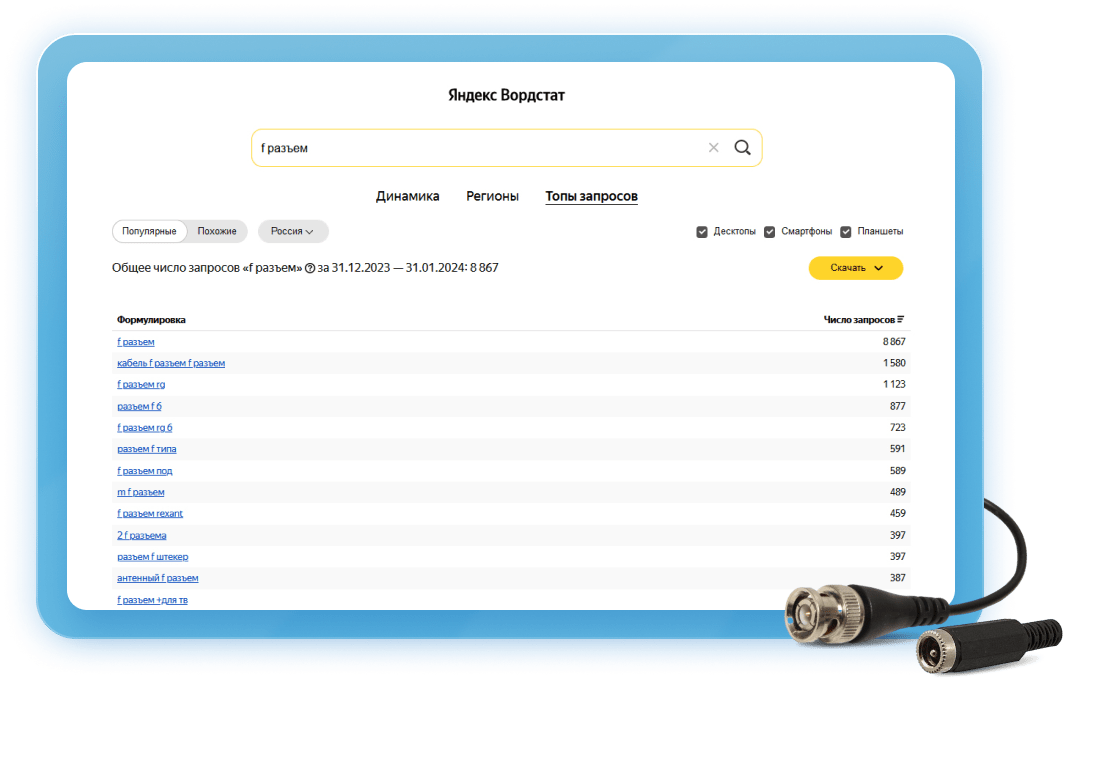Select the value 591 in the table

click(x=898, y=449)
